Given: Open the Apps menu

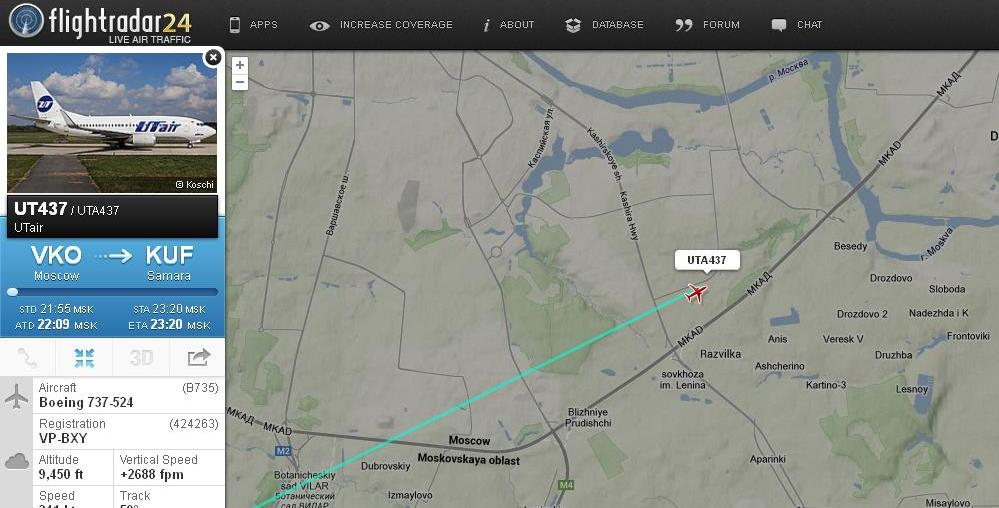Looking at the screenshot, I should point(254,25).
